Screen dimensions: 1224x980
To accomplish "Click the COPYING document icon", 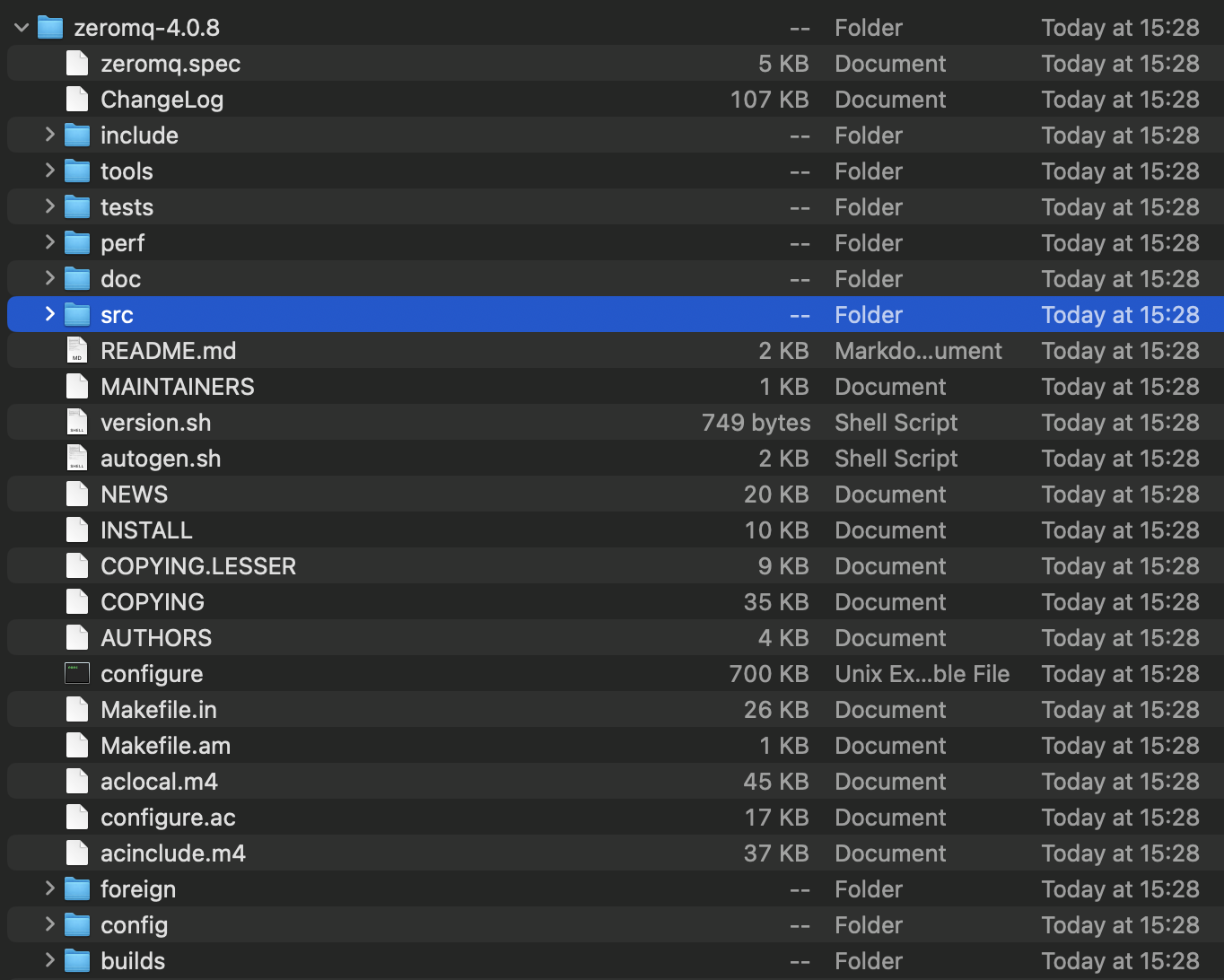I will [x=77, y=602].
